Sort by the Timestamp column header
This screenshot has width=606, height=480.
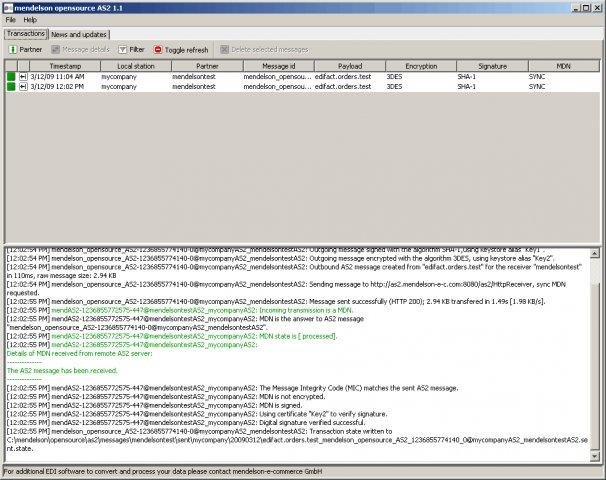tap(65, 65)
